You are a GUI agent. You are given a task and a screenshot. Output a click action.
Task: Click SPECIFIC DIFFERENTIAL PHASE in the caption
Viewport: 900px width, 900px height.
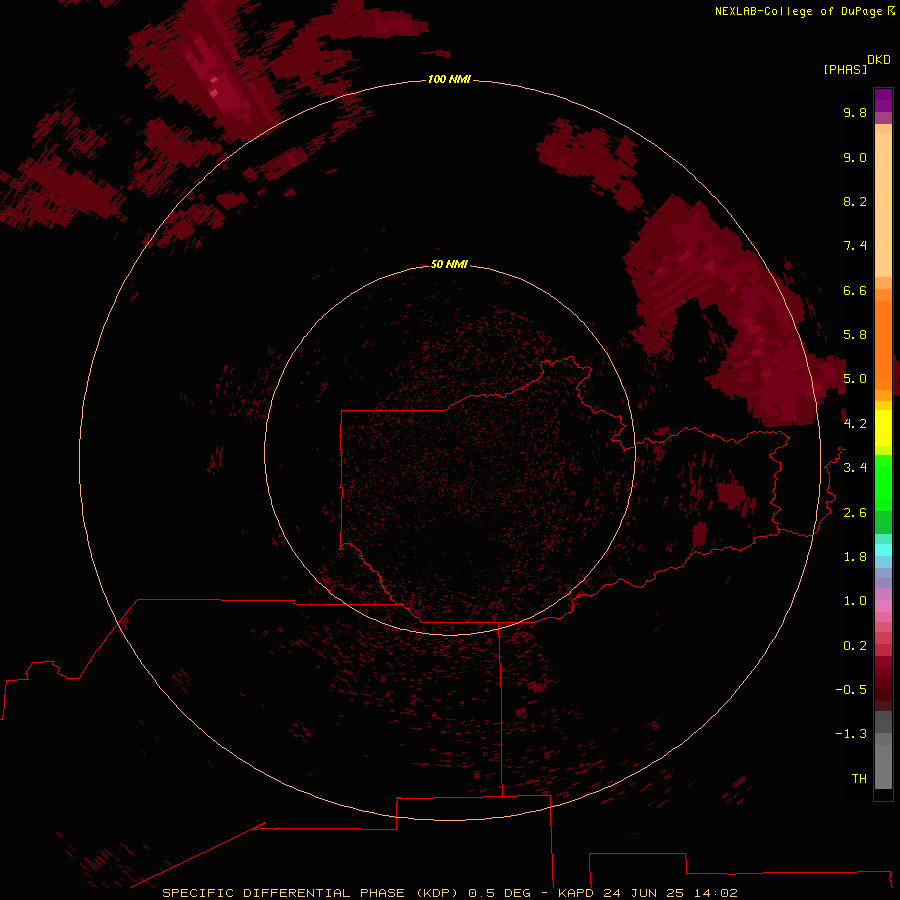(x=284, y=893)
